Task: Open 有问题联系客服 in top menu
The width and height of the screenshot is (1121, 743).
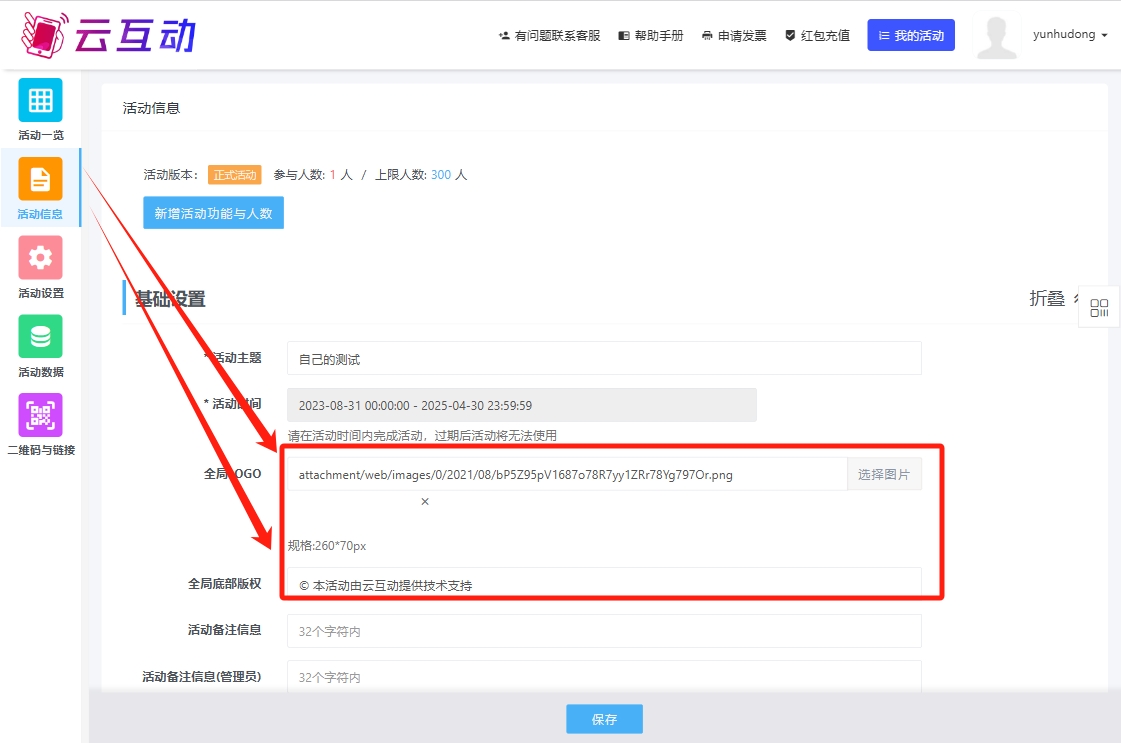Action: click(549, 35)
